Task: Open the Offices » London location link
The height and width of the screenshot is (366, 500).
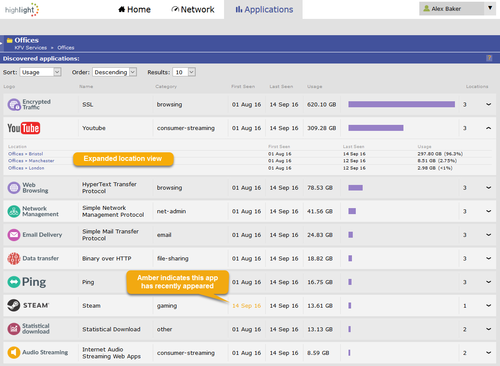Action: 26,168
